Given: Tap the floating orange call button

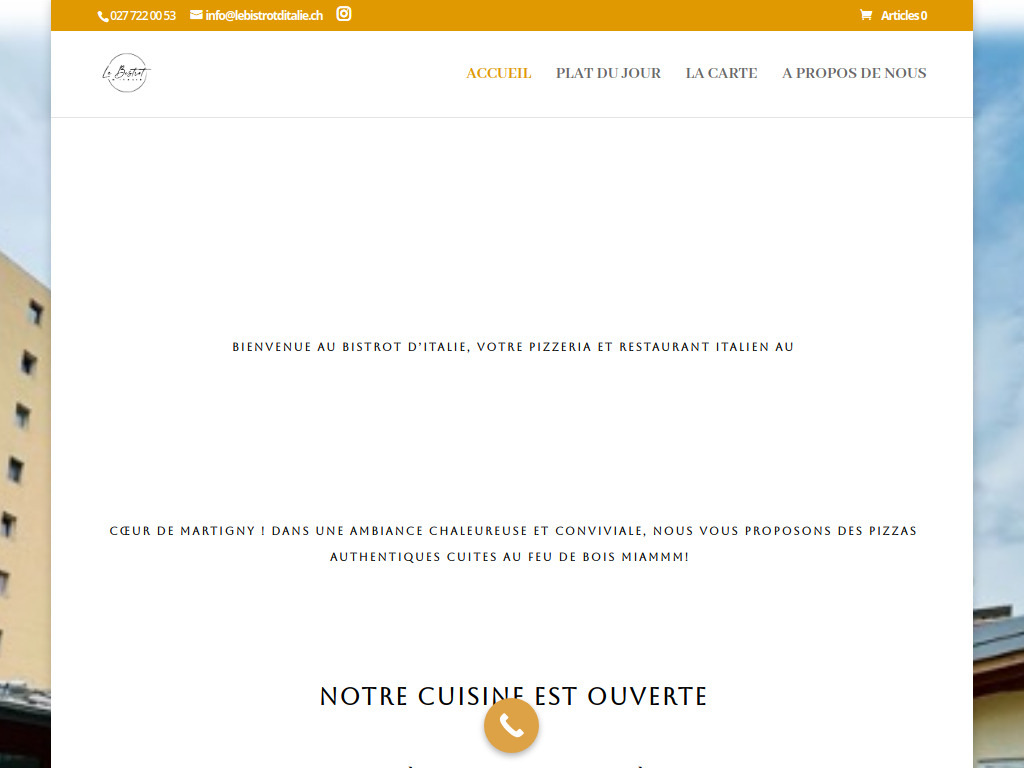Looking at the screenshot, I should pyautogui.click(x=511, y=725).
